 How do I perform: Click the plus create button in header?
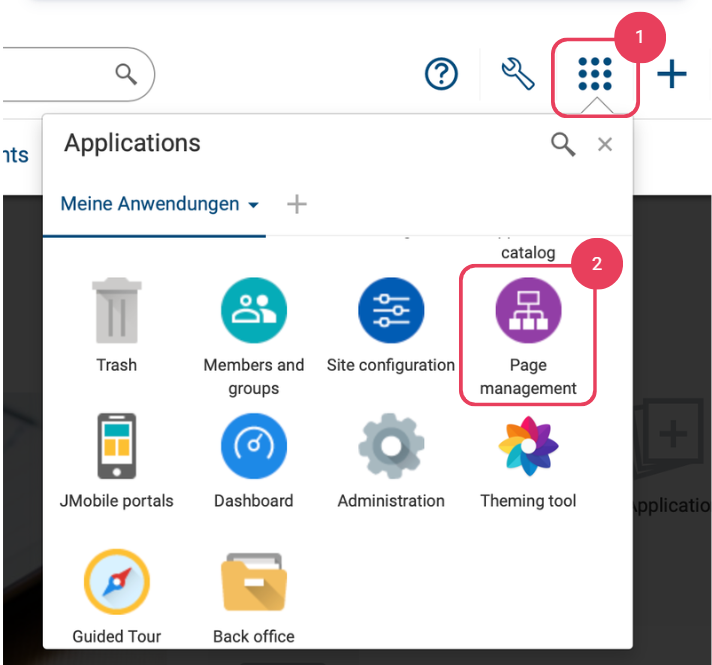coord(672,74)
